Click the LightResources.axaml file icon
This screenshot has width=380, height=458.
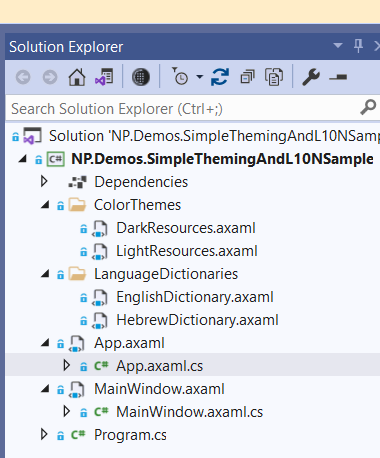tap(100, 252)
